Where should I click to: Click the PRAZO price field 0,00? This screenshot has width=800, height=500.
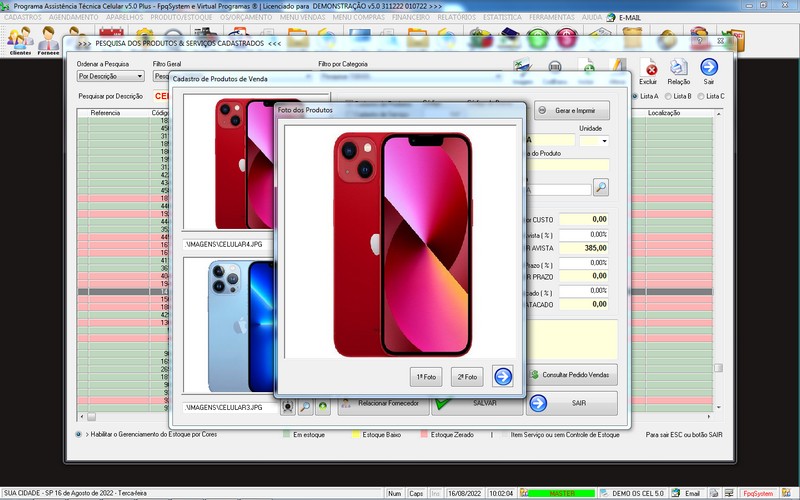[584, 276]
